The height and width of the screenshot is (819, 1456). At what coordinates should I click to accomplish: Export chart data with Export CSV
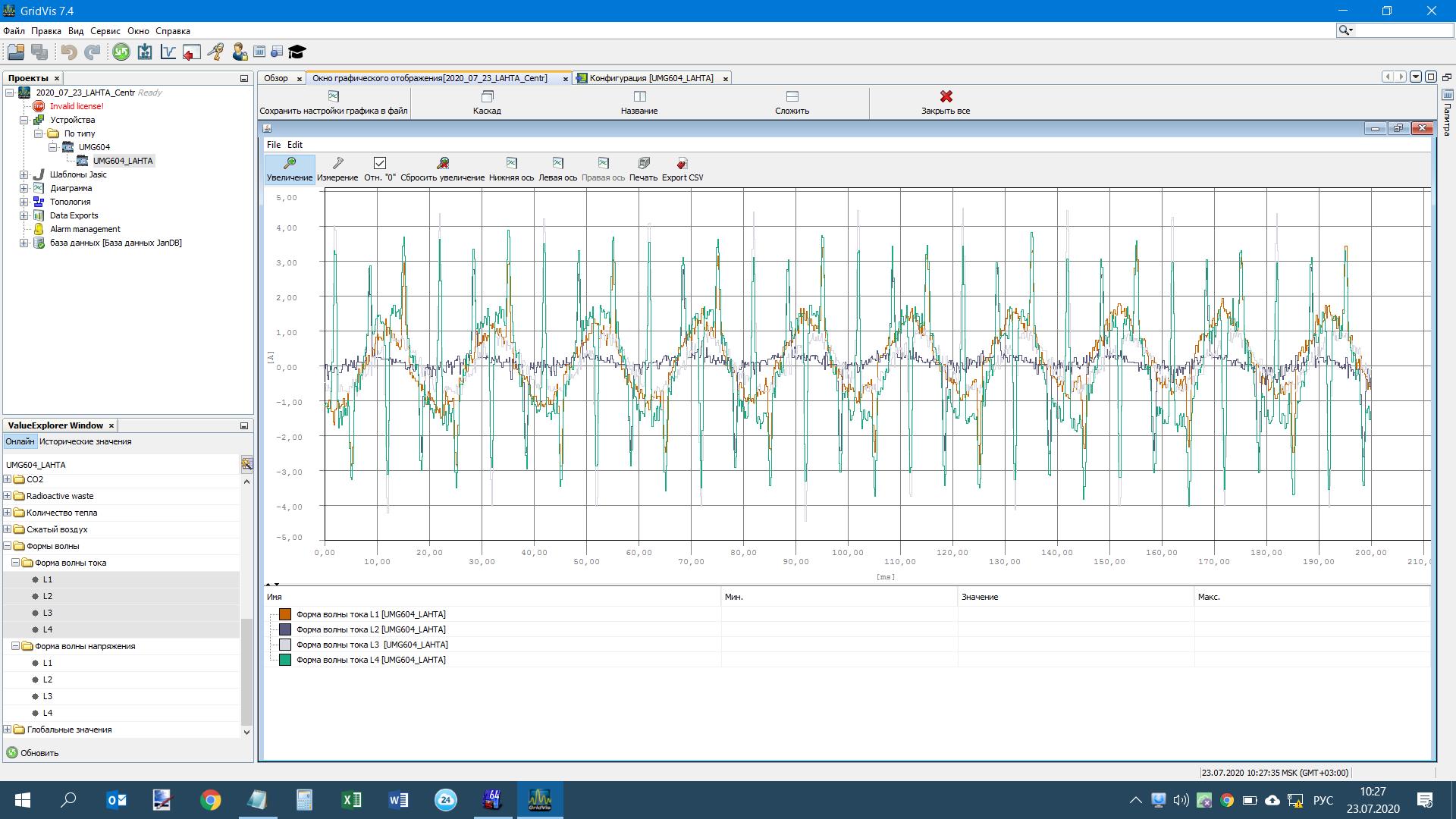682,168
